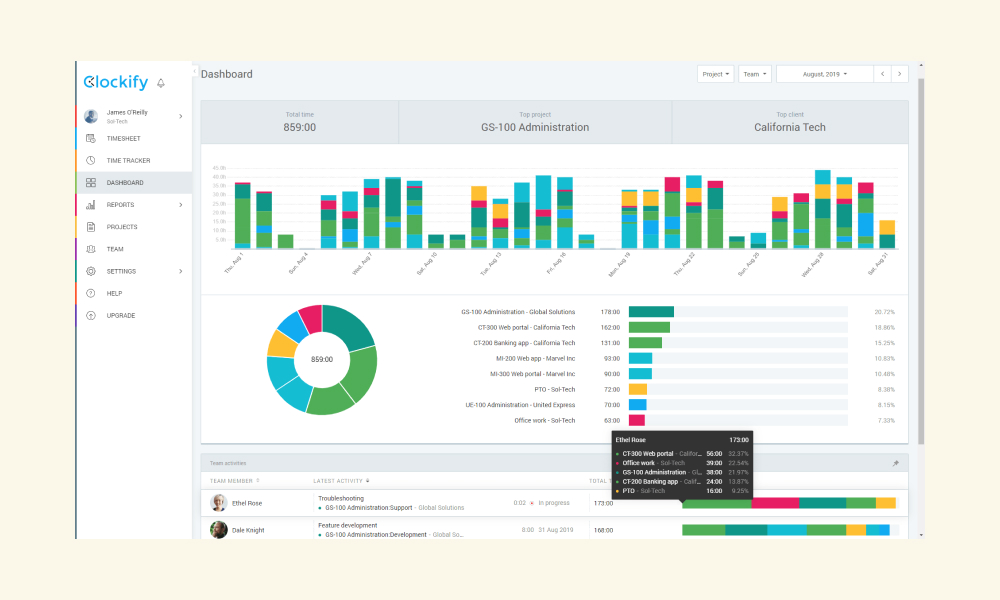
Task: Click the Total time 859:00 summary
Action: 300,122
